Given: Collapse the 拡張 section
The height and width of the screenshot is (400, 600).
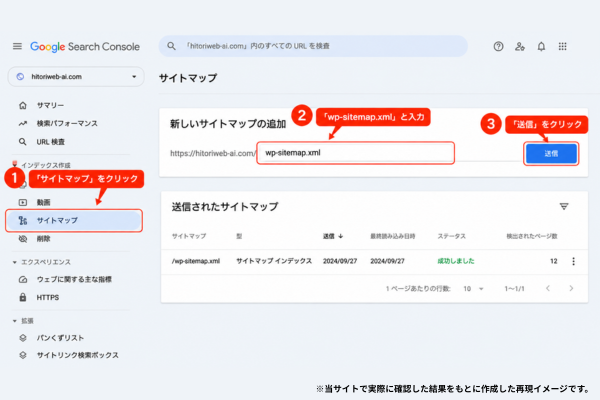Looking at the screenshot, I should [x=15, y=321].
